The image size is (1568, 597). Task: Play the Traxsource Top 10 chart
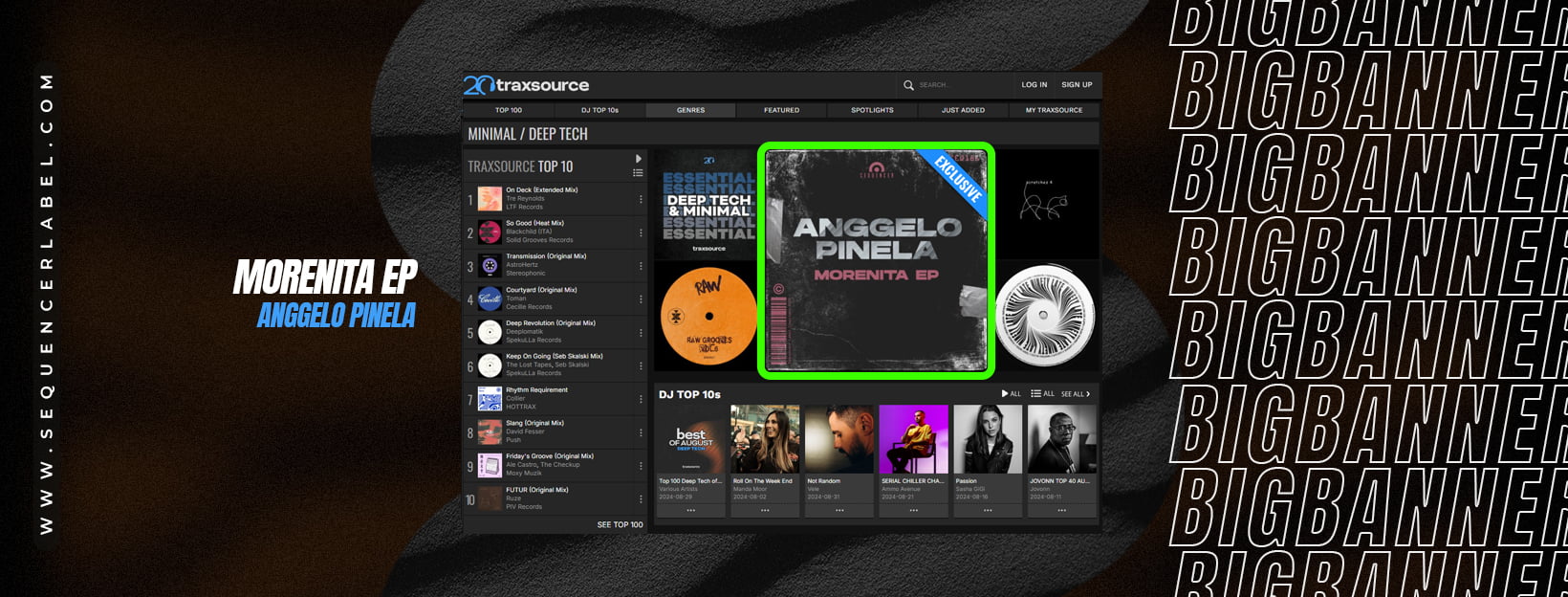[x=639, y=159]
